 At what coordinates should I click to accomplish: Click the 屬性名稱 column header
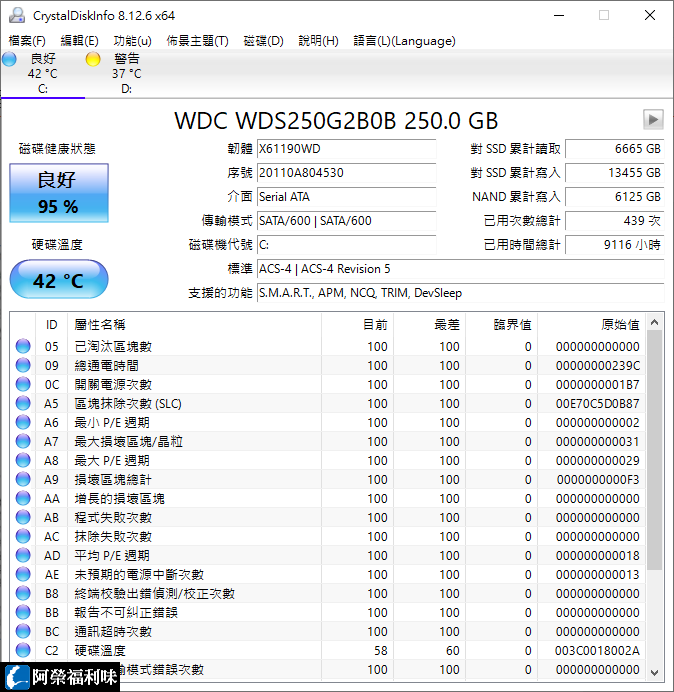click(x=195, y=325)
